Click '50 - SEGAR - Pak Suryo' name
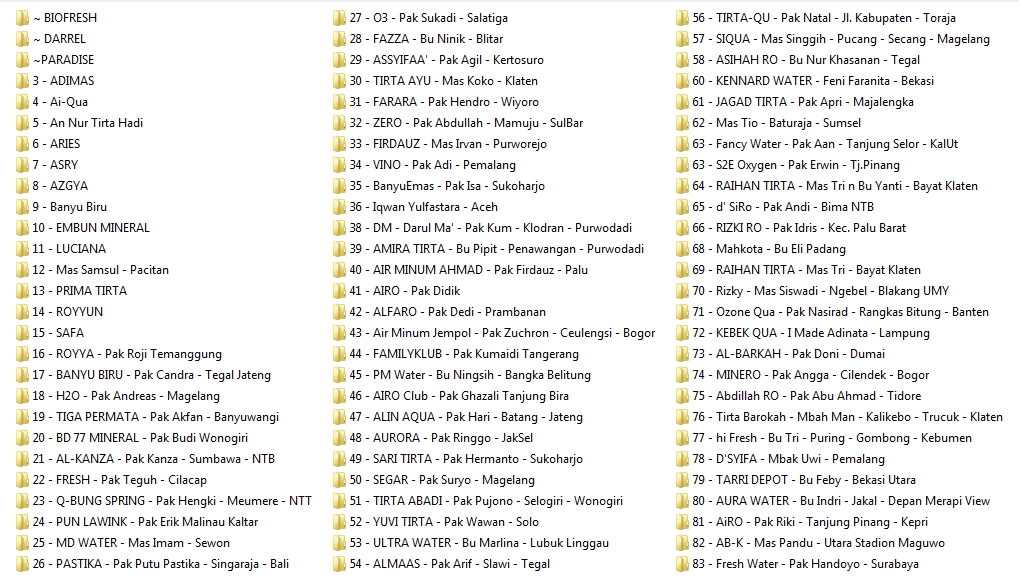1019x582 pixels. pos(443,480)
